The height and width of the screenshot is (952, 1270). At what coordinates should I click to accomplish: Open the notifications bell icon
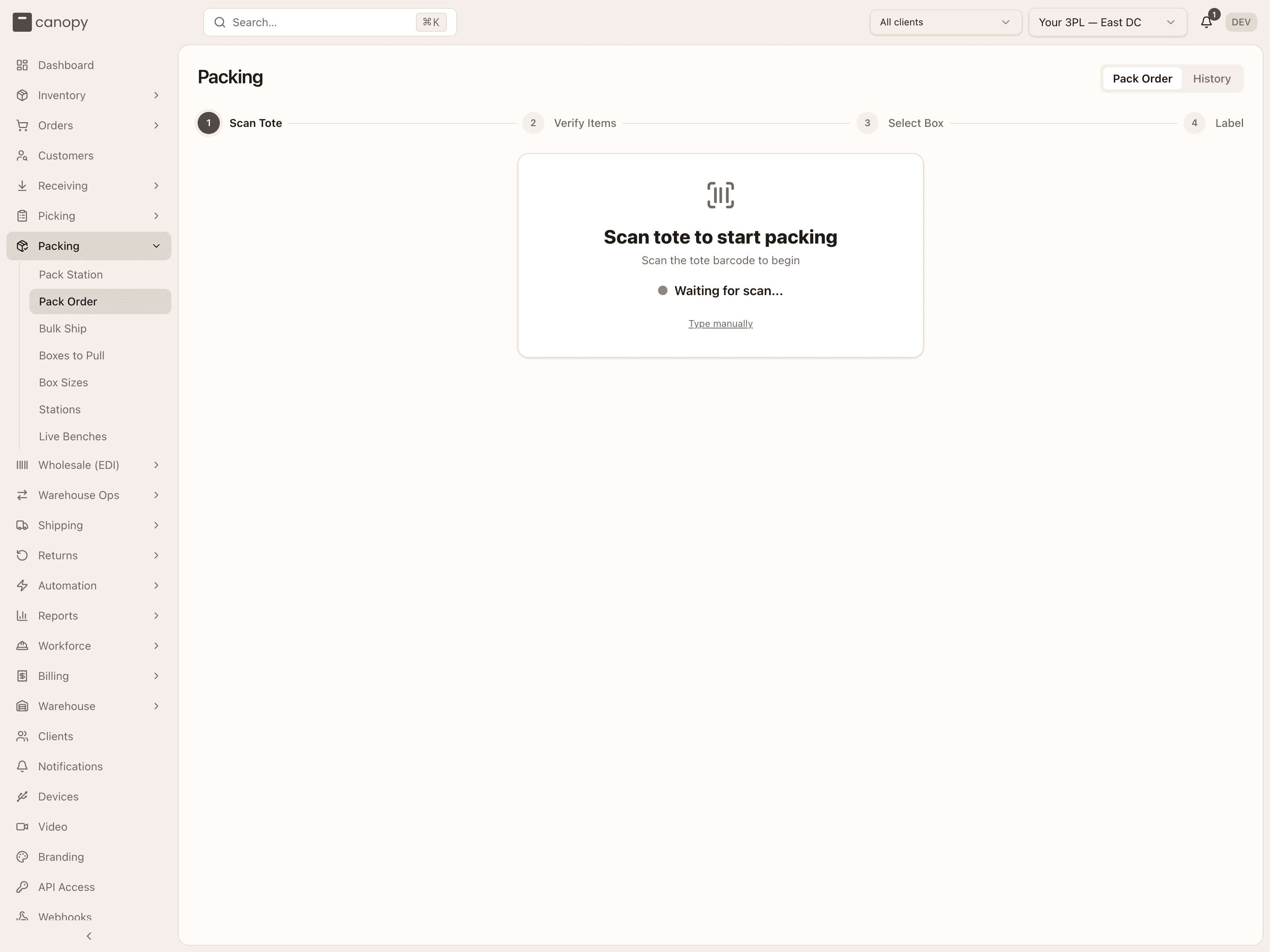(x=1206, y=22)
